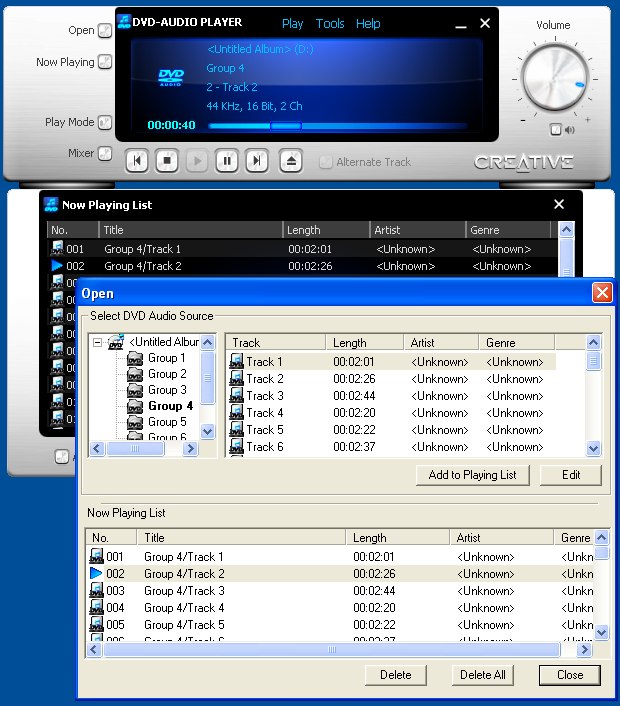Viewport: 620px width, 706px height.
Task: Click the Delete button
Action: coord(395,675)
